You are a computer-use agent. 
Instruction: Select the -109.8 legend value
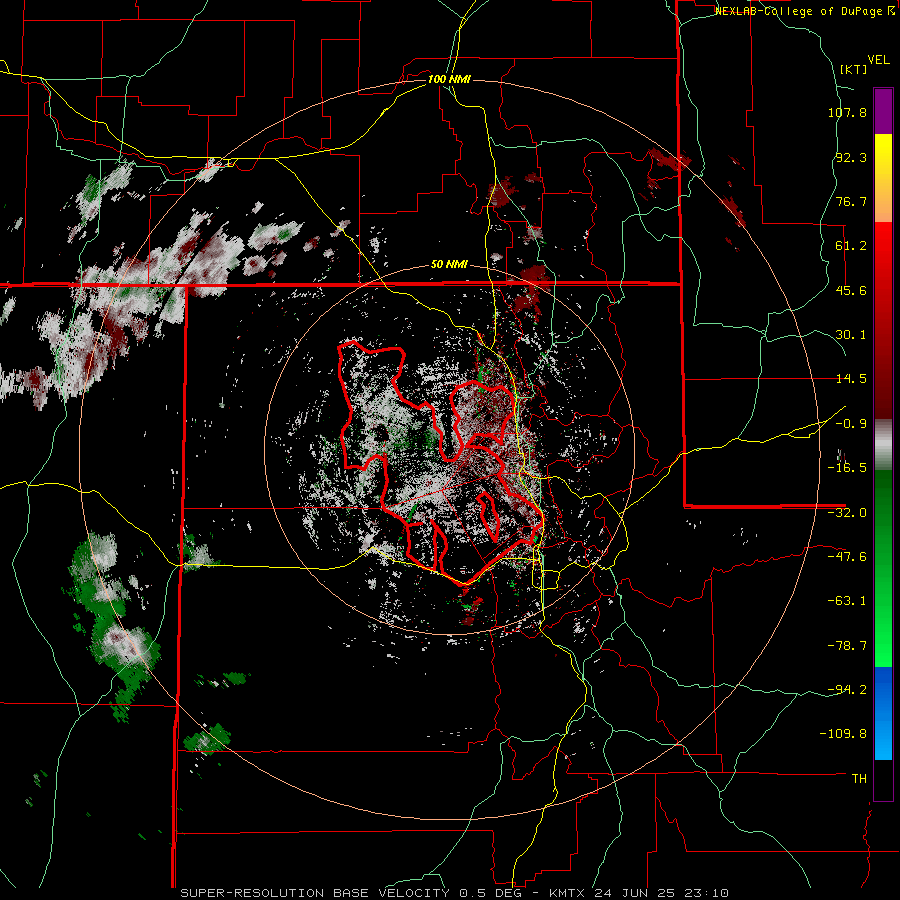(843, 734)
